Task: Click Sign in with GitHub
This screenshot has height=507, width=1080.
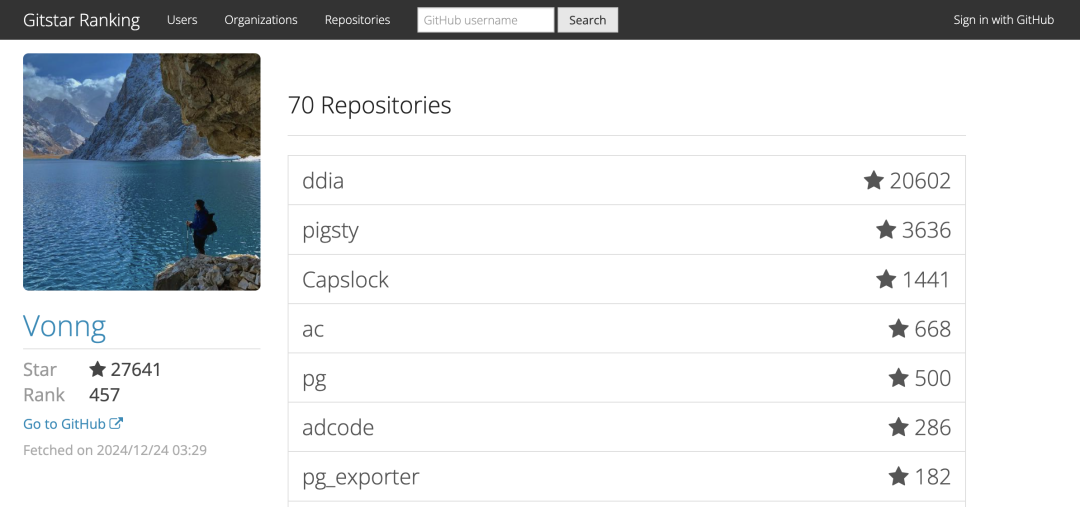Action: point(1003,20)
